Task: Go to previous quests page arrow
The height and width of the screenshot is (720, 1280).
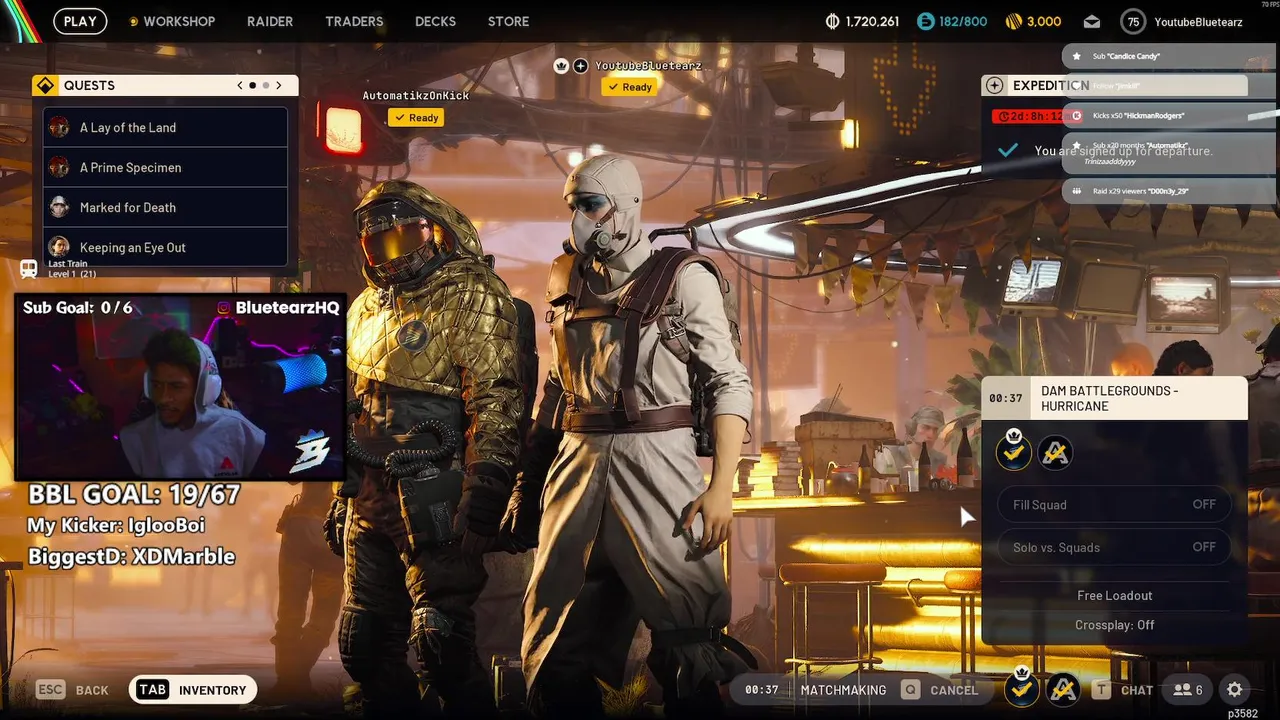Action: pyautogui.click(x=240, y=86)
